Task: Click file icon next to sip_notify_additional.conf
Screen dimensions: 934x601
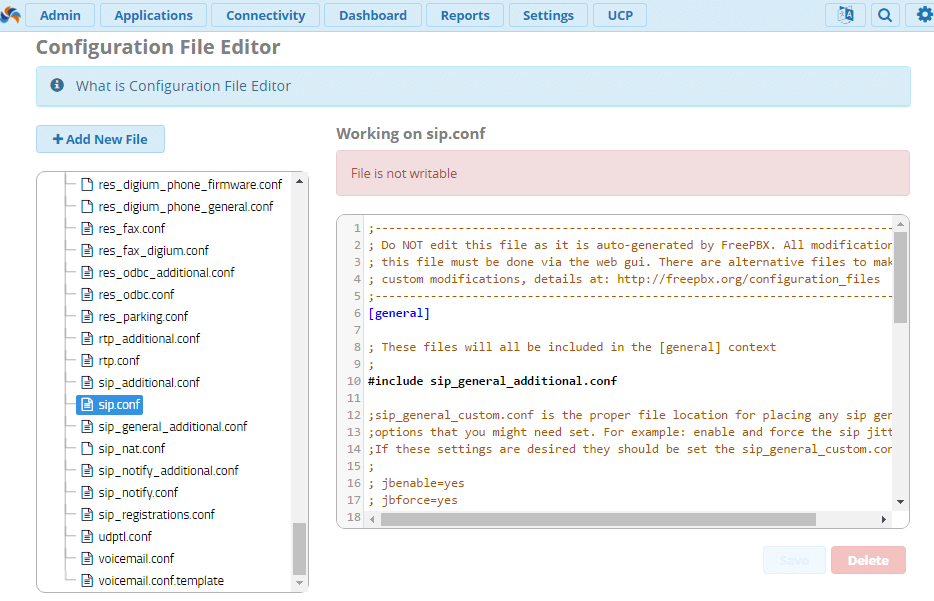Action: coord(87,471)
